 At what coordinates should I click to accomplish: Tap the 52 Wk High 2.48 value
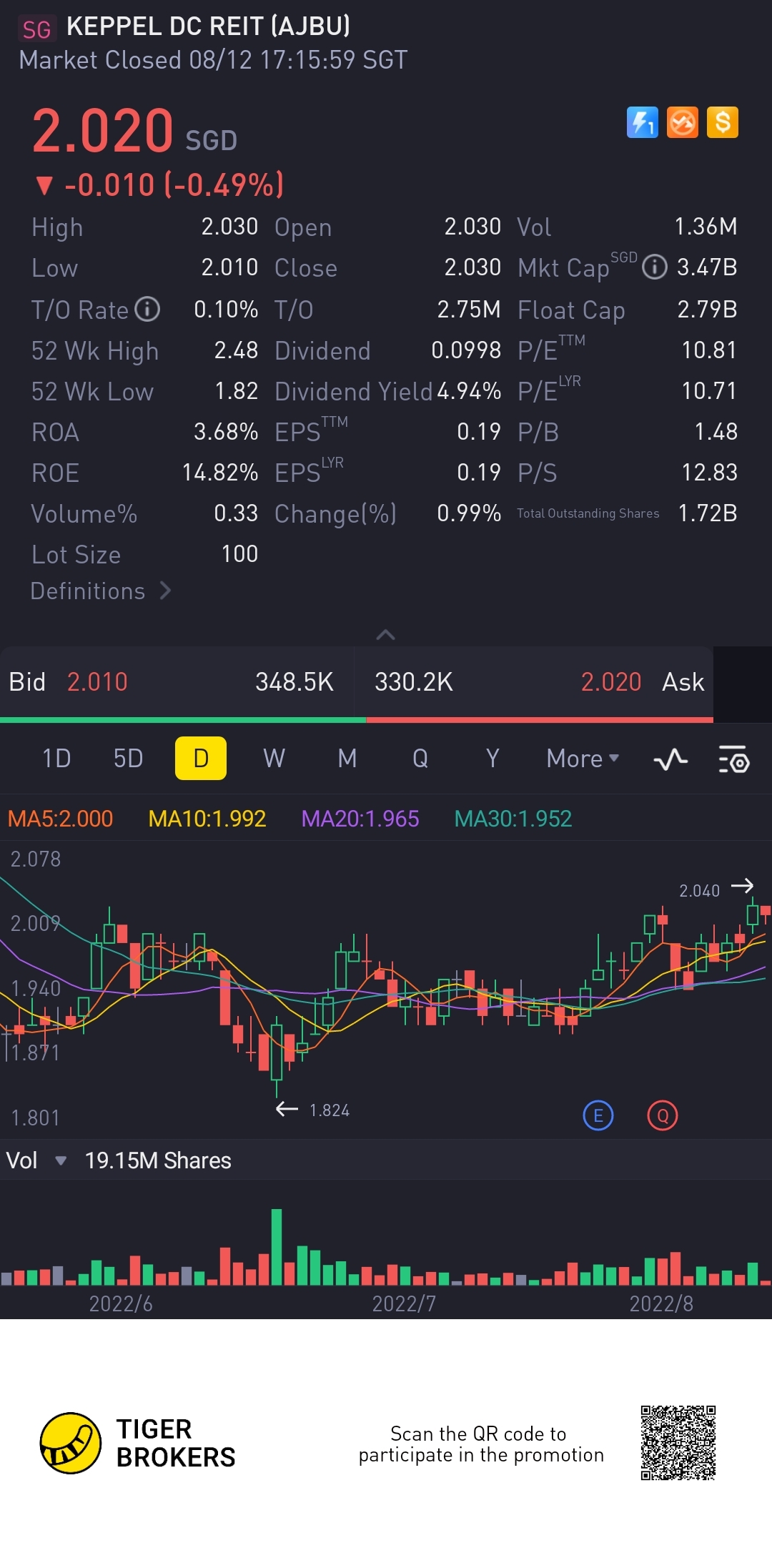tap(236, 350)
